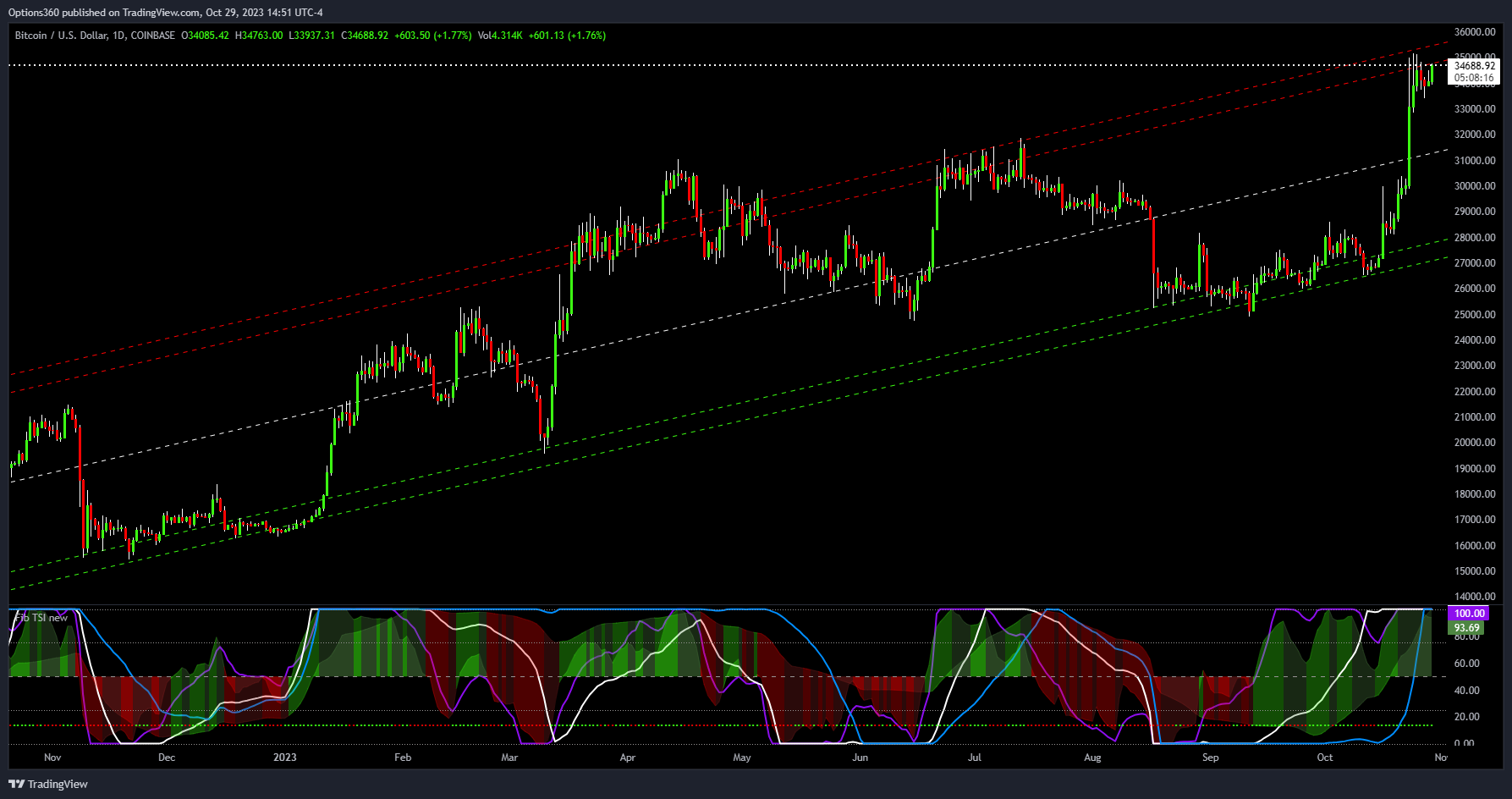Click the Aug label on time axis

pos(1093,758)
